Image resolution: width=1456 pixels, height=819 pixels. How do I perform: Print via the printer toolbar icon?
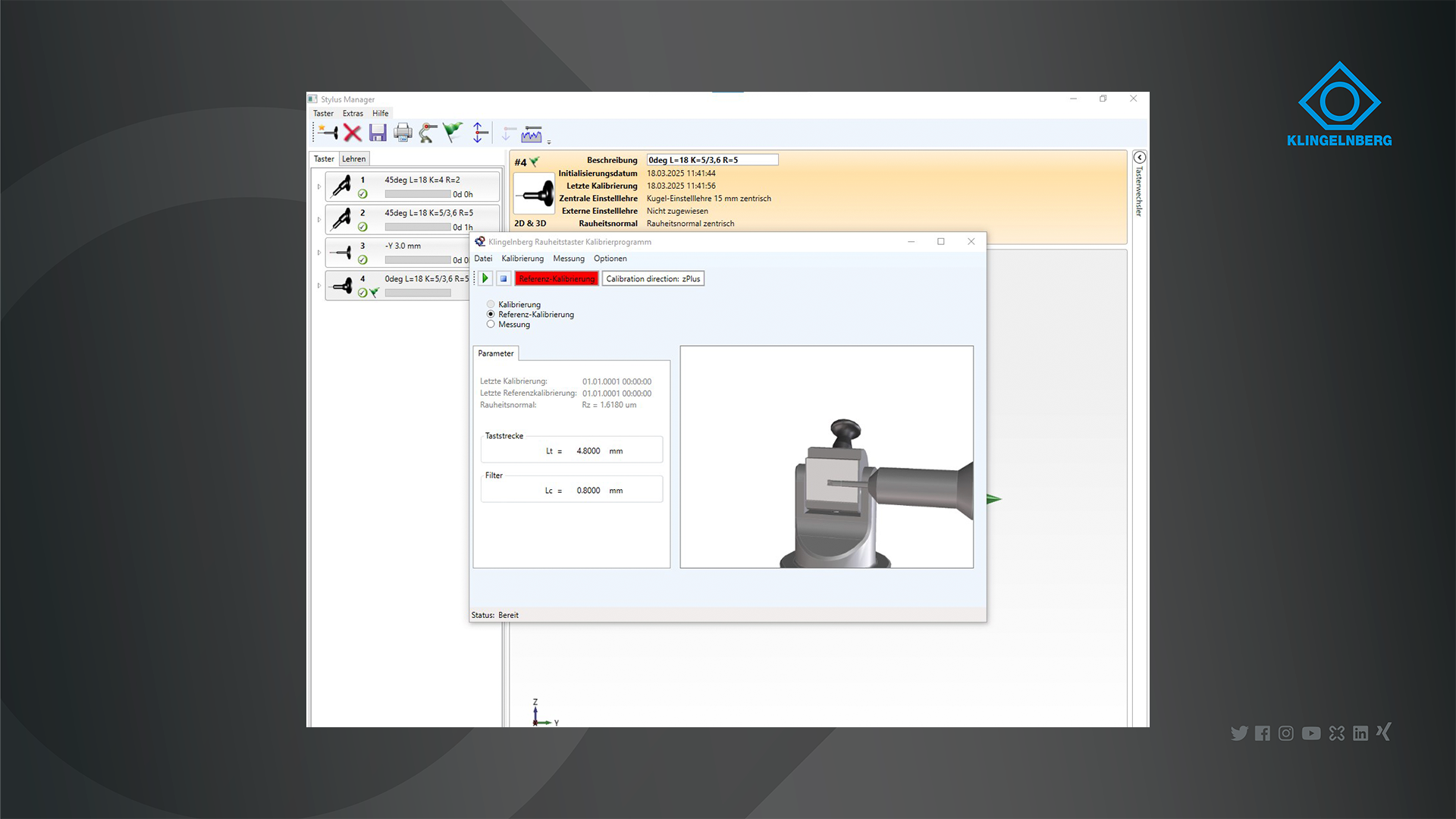(403, 133)
